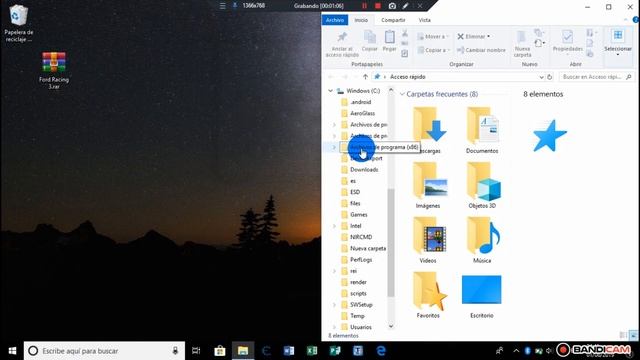This screenshot has width=640, height=360.
Task: Switch to the Vista ribbon tab
Action: coord(424,20)
